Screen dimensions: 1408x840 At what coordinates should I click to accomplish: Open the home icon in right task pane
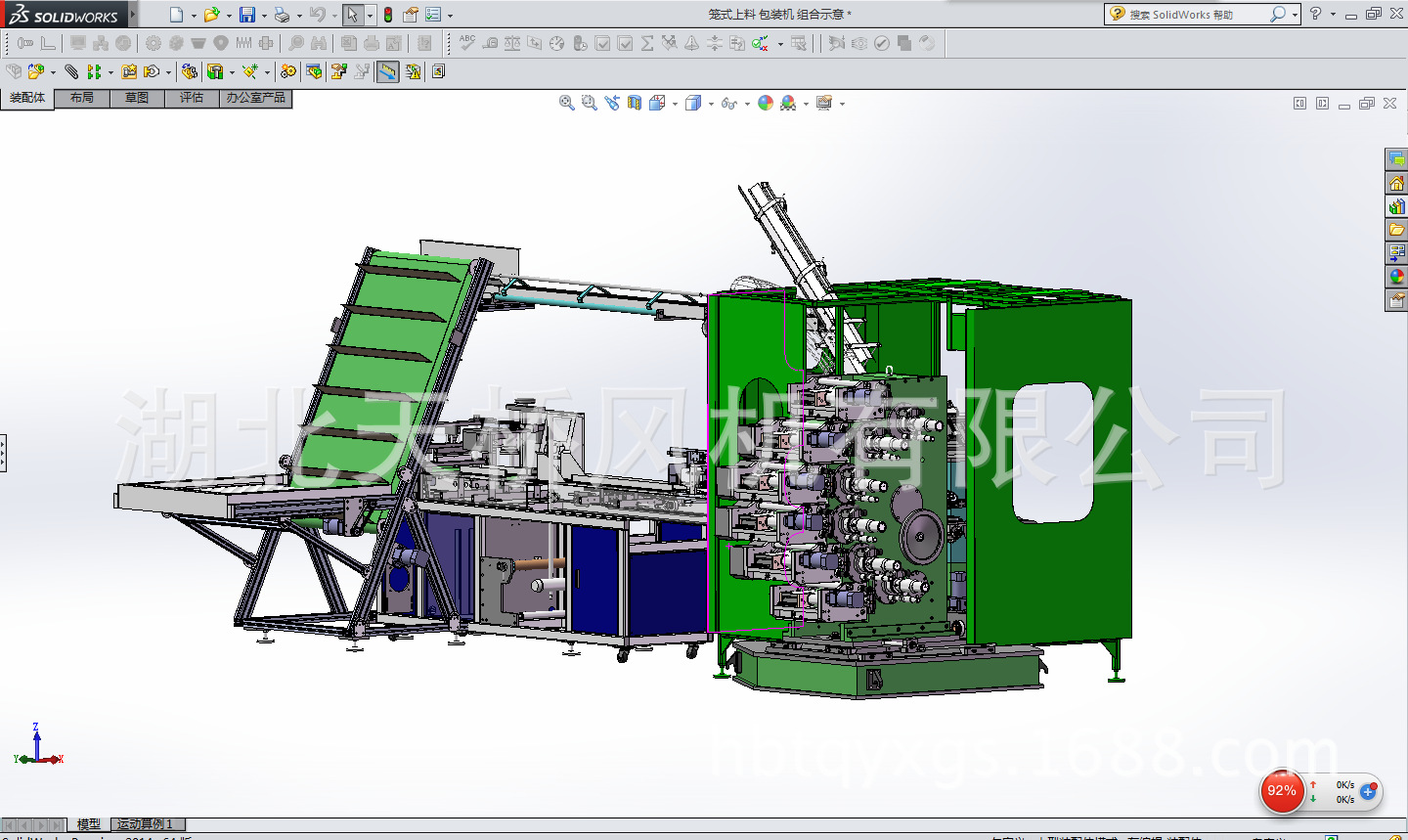[x=1396, y=183]
